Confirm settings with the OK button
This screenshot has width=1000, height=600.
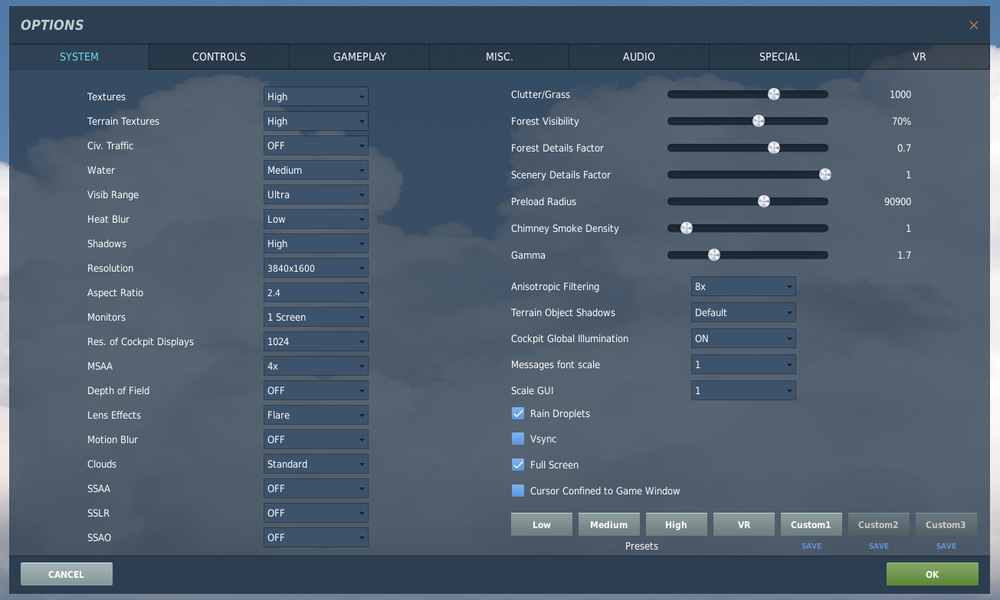[931, 574]
